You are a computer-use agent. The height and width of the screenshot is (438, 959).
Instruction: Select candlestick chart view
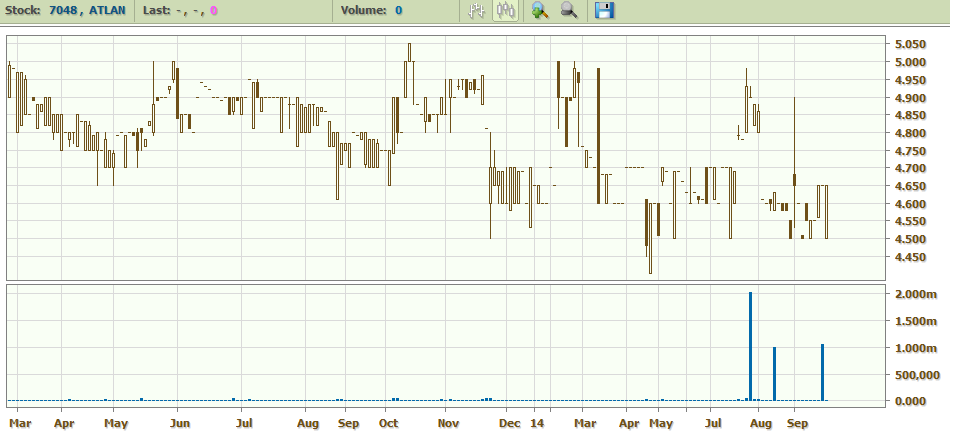pos(506,10)
